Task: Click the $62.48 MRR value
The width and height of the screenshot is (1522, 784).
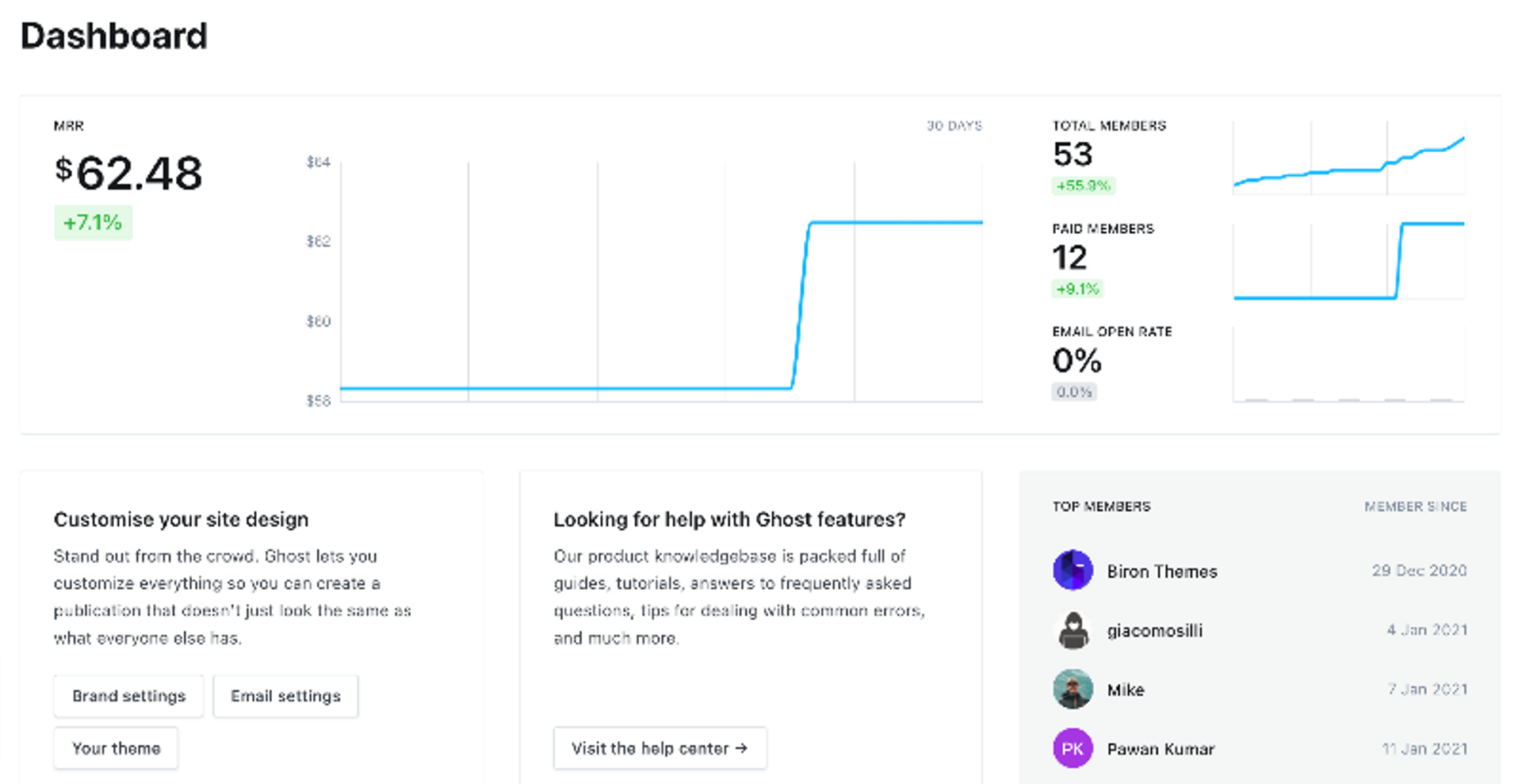Action: tap(128, 173)
